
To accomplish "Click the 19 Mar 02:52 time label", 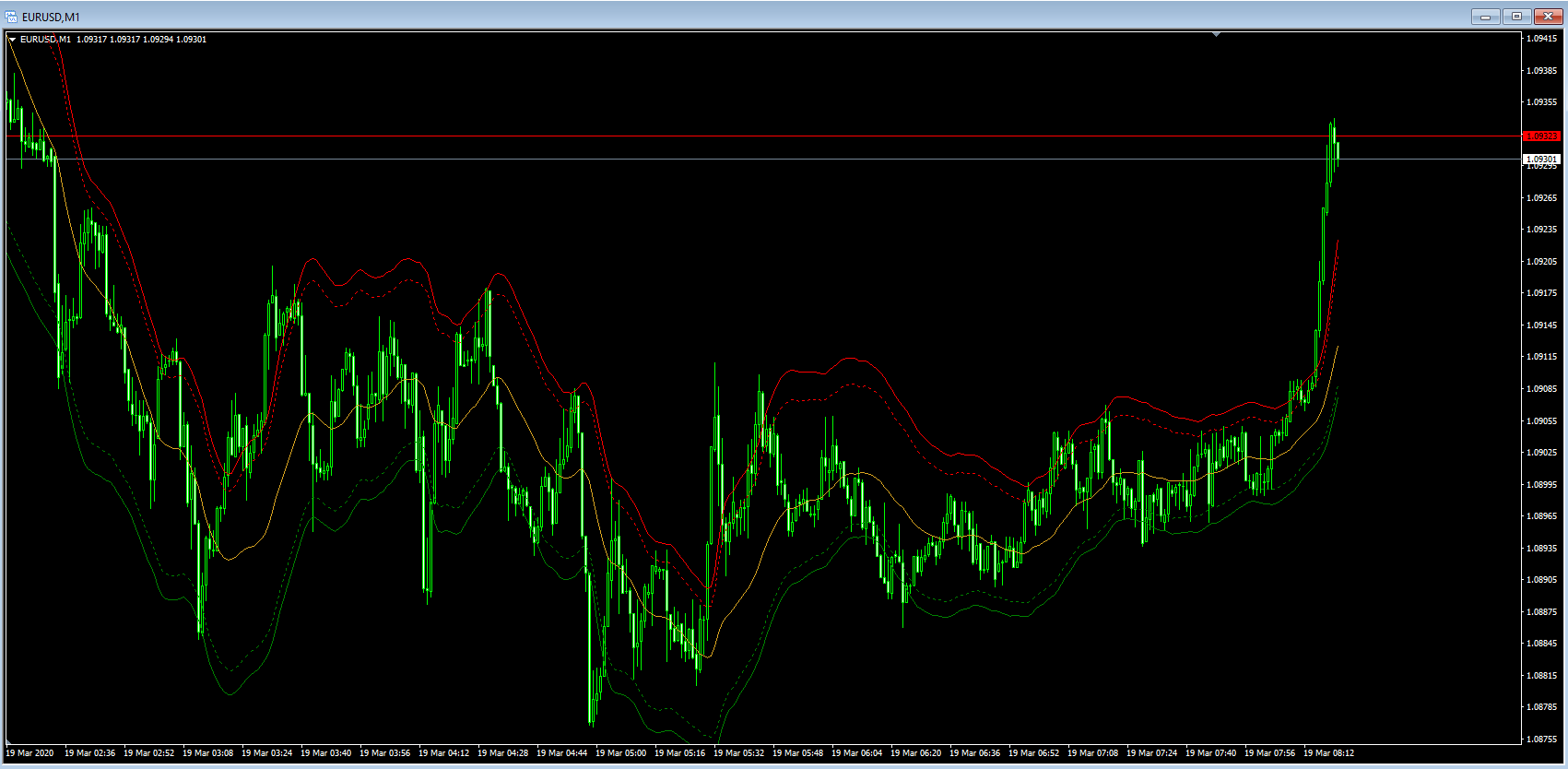I will tap(148, 753).
